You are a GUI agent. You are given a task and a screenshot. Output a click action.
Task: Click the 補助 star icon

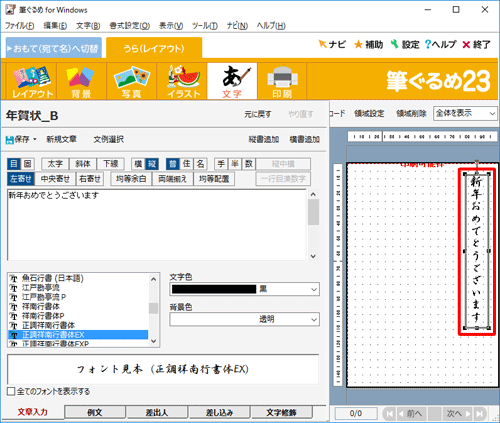pos(358,44)
